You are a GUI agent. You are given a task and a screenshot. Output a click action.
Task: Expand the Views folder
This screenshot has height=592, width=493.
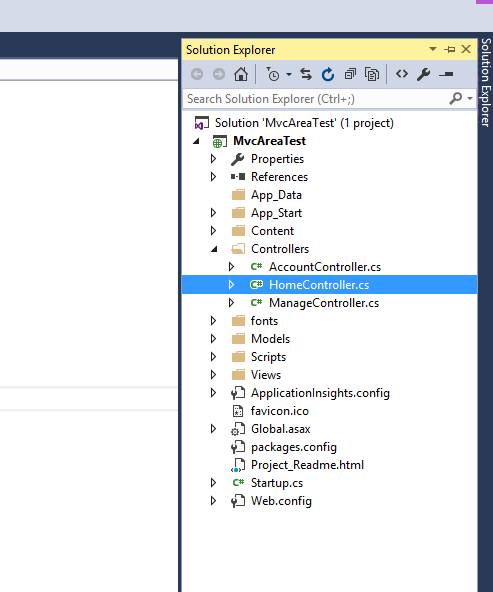coord(213,375)
